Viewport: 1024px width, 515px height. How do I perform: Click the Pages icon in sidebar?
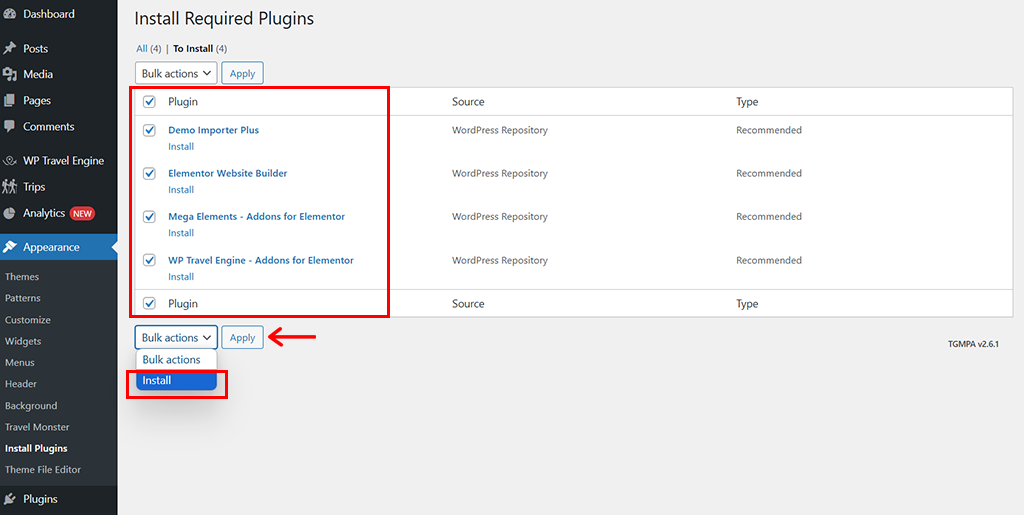(10, 100)
